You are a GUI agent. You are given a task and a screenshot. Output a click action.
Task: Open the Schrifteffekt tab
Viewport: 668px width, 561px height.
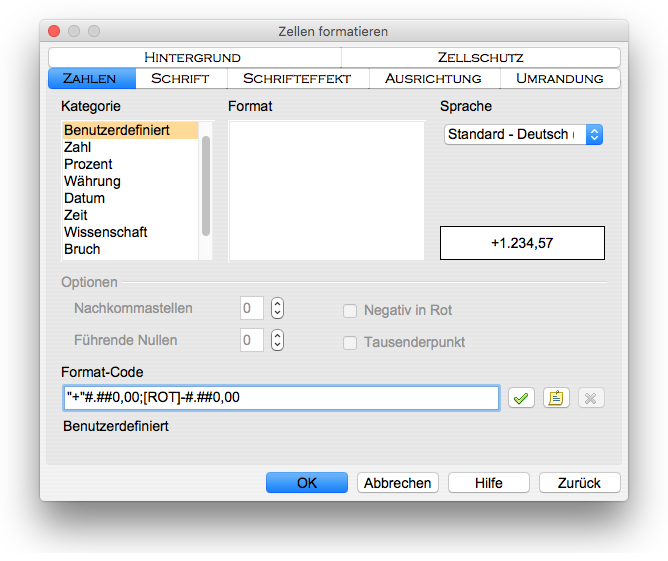298,78
